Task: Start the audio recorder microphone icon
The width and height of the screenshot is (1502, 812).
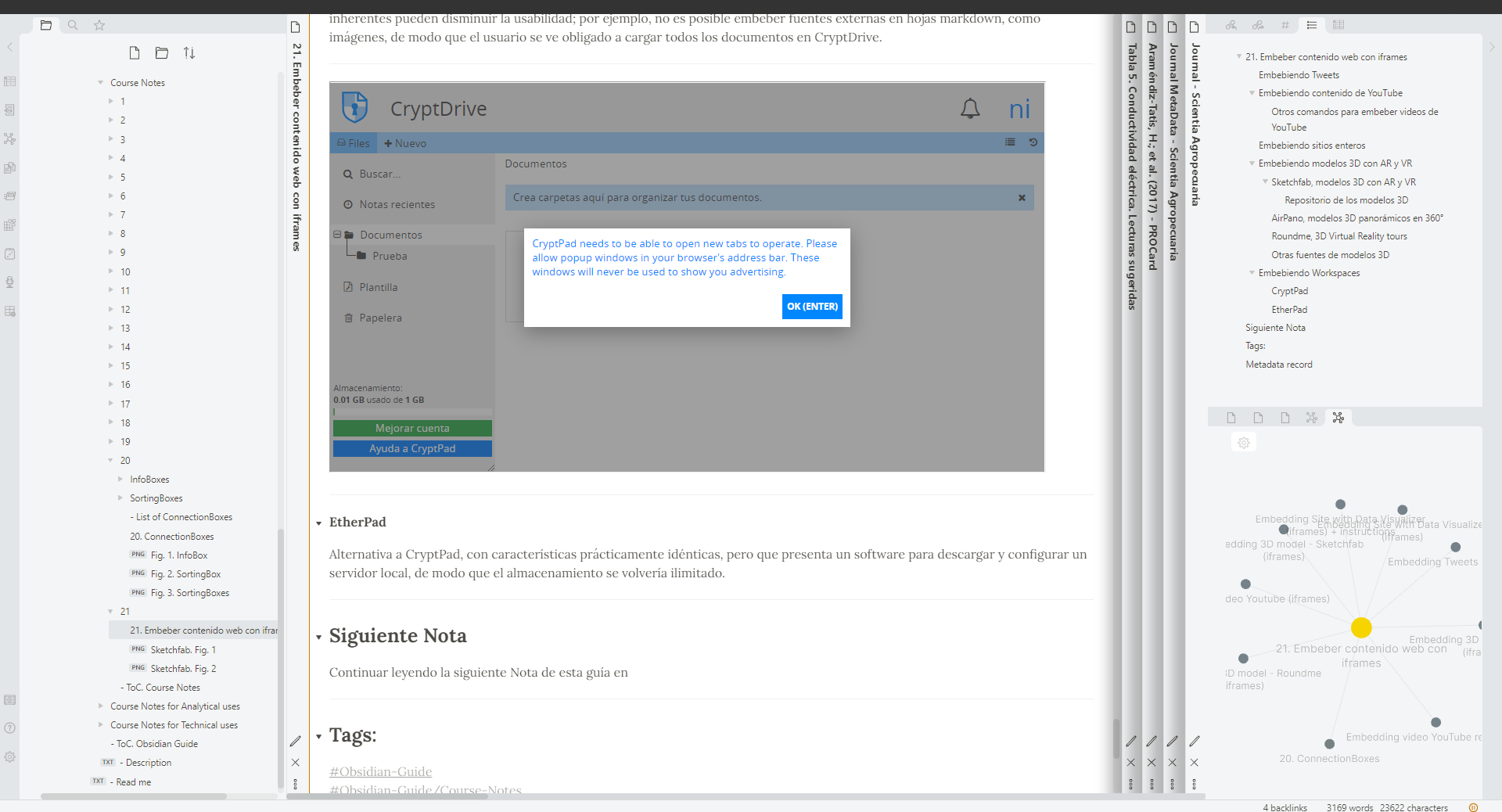Action: coord(9,282)
